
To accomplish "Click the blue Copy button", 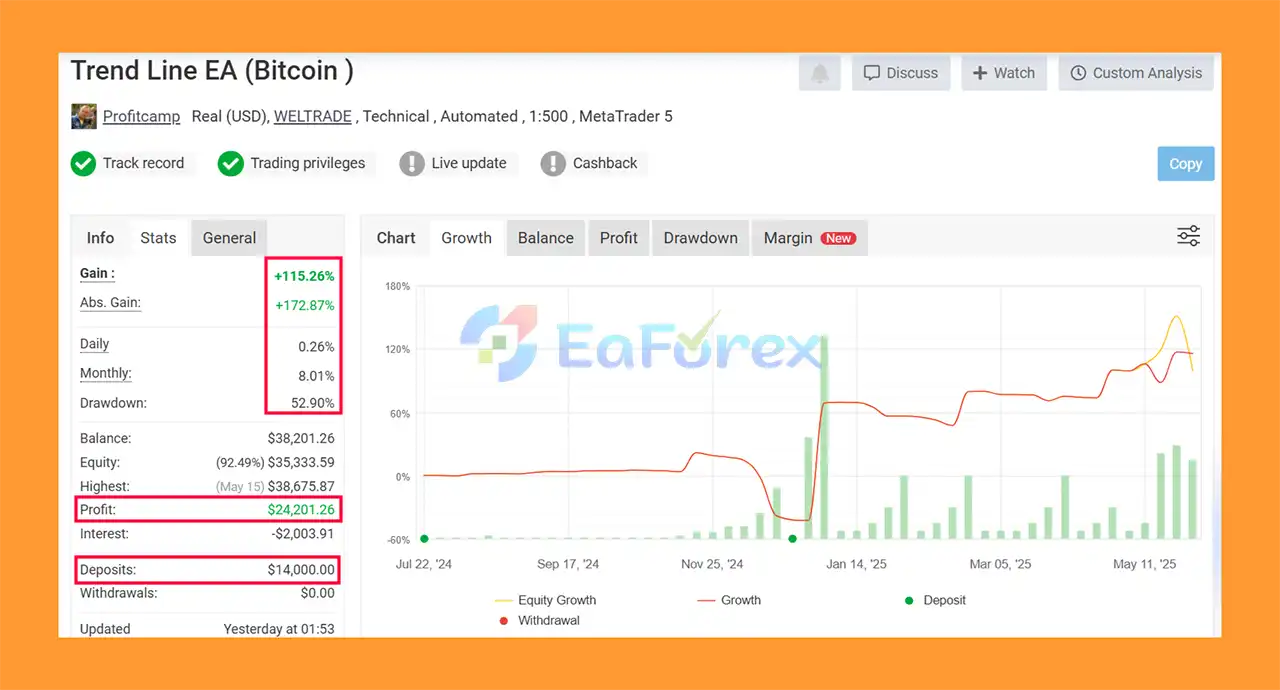I will 1186,164.
